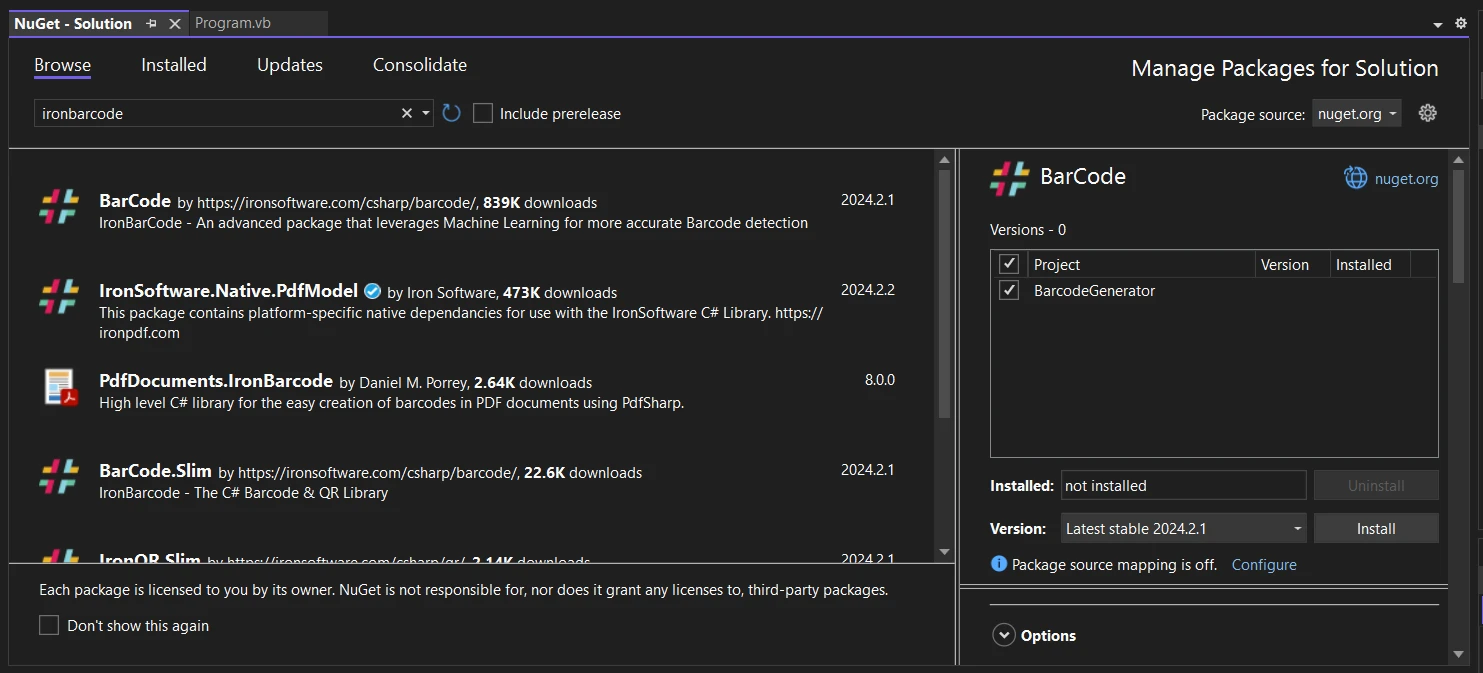Click the globe icon beside nuget.org
Image resolution: width=1483 pixels, height=673 pixels.
click(x=1355, y=178)
